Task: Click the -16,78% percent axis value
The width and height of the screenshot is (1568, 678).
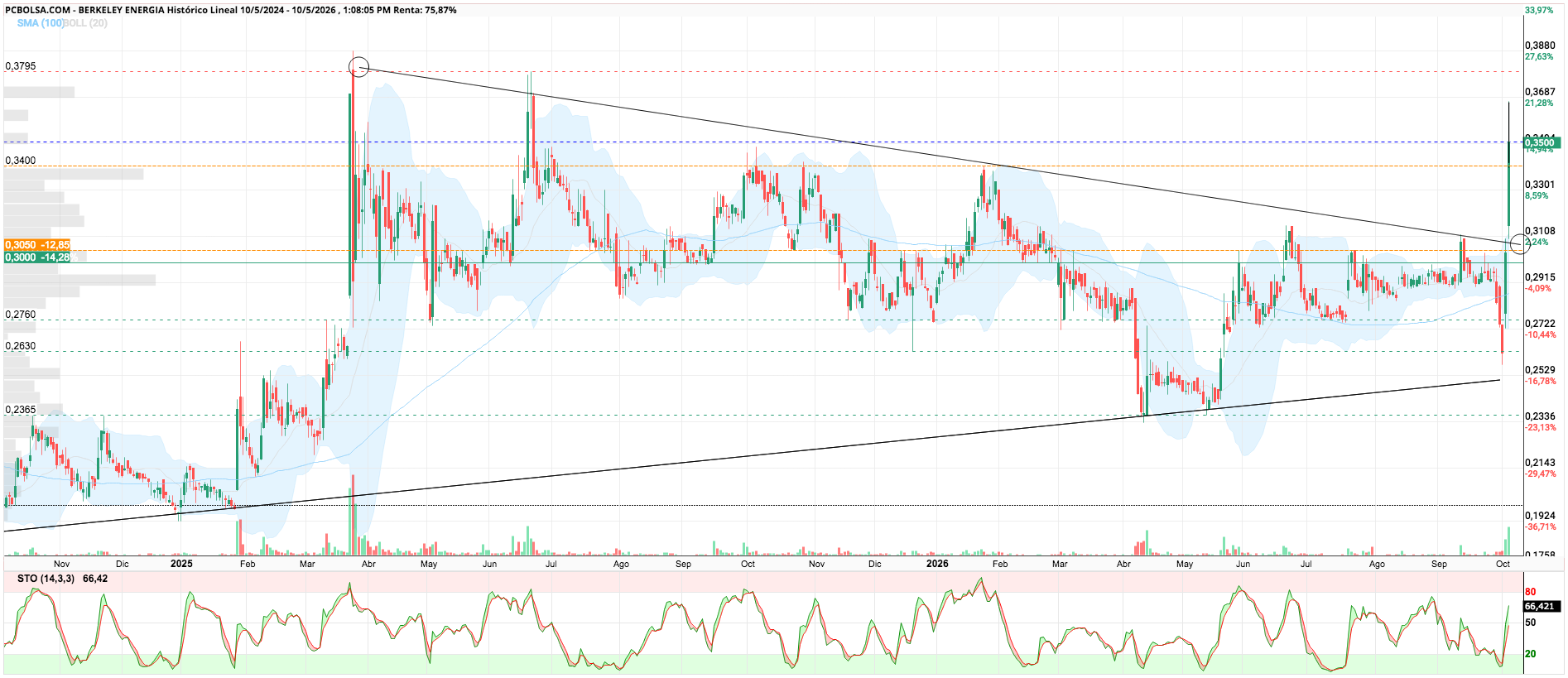Action: click(1541, 381)
